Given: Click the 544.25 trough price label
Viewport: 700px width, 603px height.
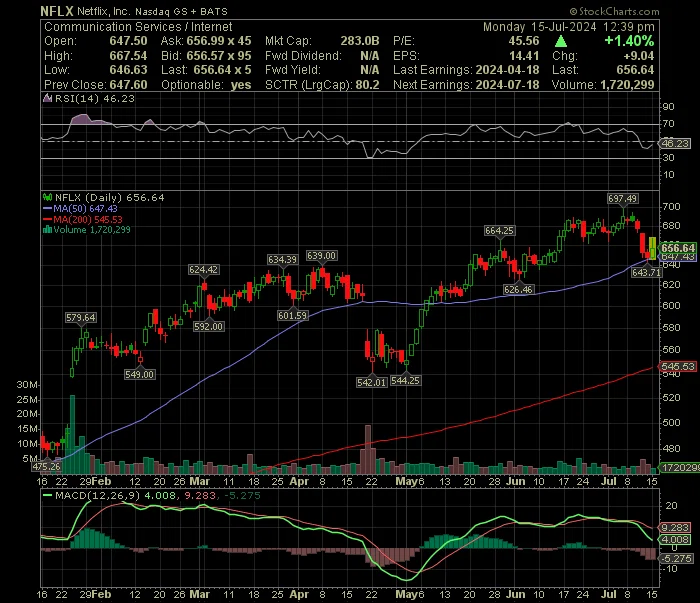Looking at the screenshot, I should (x=405, y=381).
